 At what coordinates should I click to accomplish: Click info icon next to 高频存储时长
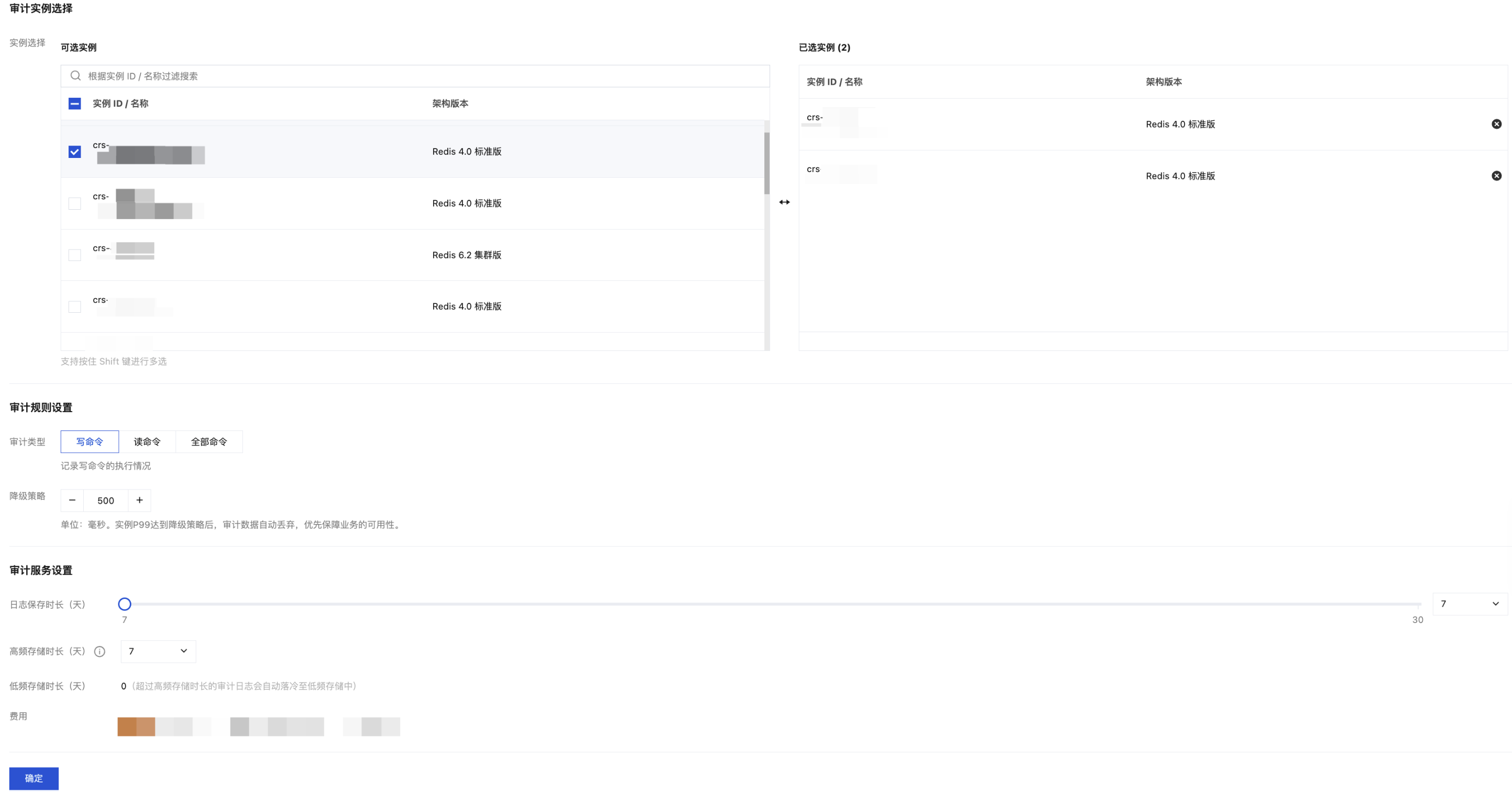pyautogui.click(x=100, y=651)
